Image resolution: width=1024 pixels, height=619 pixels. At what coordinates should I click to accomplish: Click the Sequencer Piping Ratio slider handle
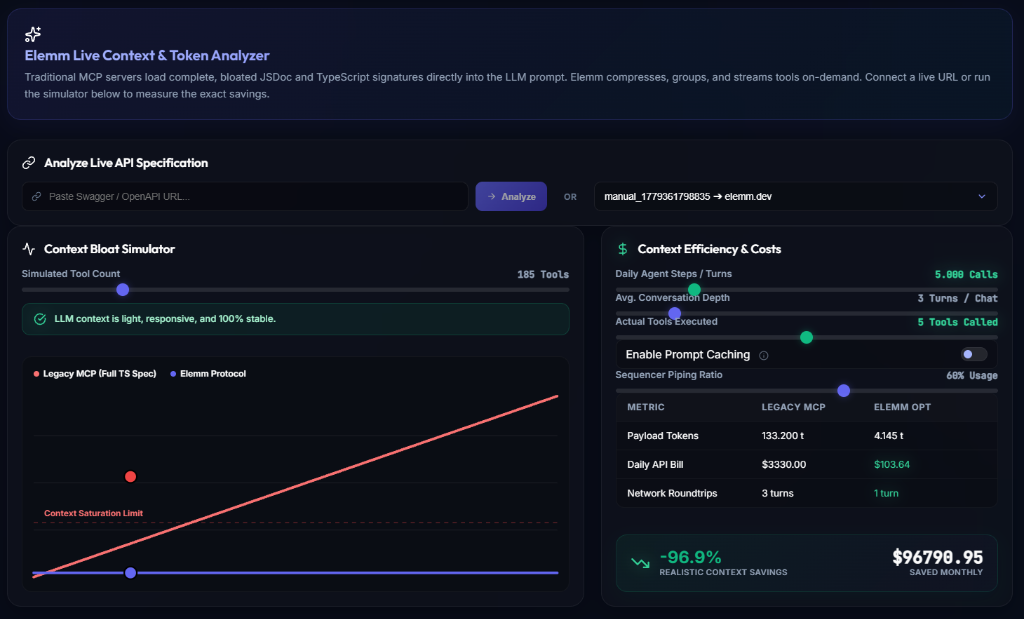844,390
